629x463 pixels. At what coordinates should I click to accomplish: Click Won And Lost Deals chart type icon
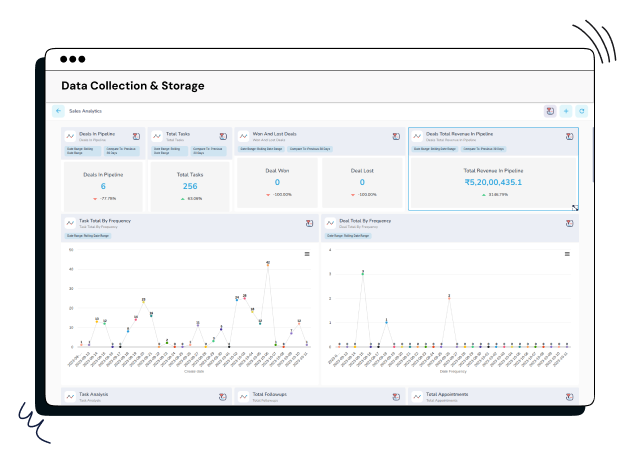click(x=243, y=136)
